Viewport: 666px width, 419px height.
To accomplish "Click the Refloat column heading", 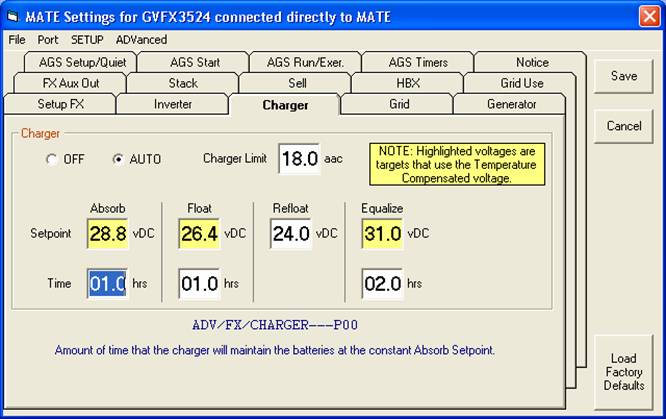I will [x=291, y=209].
